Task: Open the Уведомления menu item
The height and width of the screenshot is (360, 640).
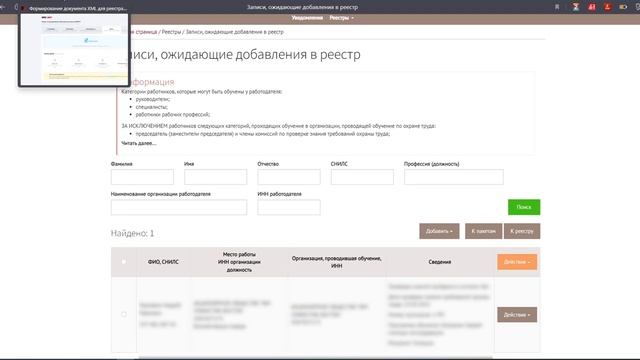Action: click(307, 18)
